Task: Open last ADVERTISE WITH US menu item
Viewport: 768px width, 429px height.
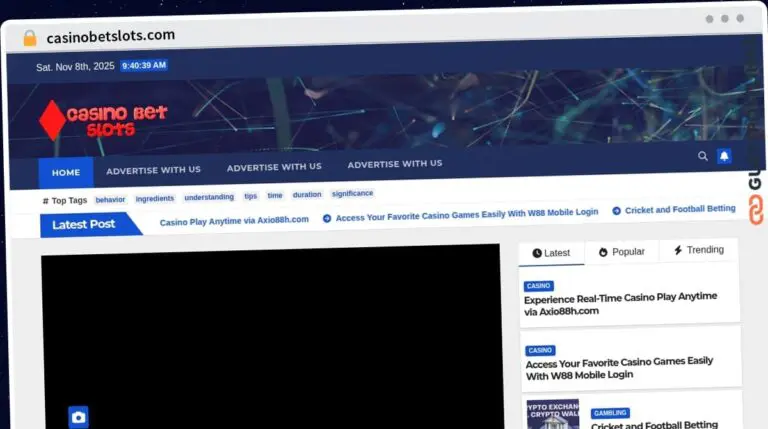Action: (x=395, y=164)
